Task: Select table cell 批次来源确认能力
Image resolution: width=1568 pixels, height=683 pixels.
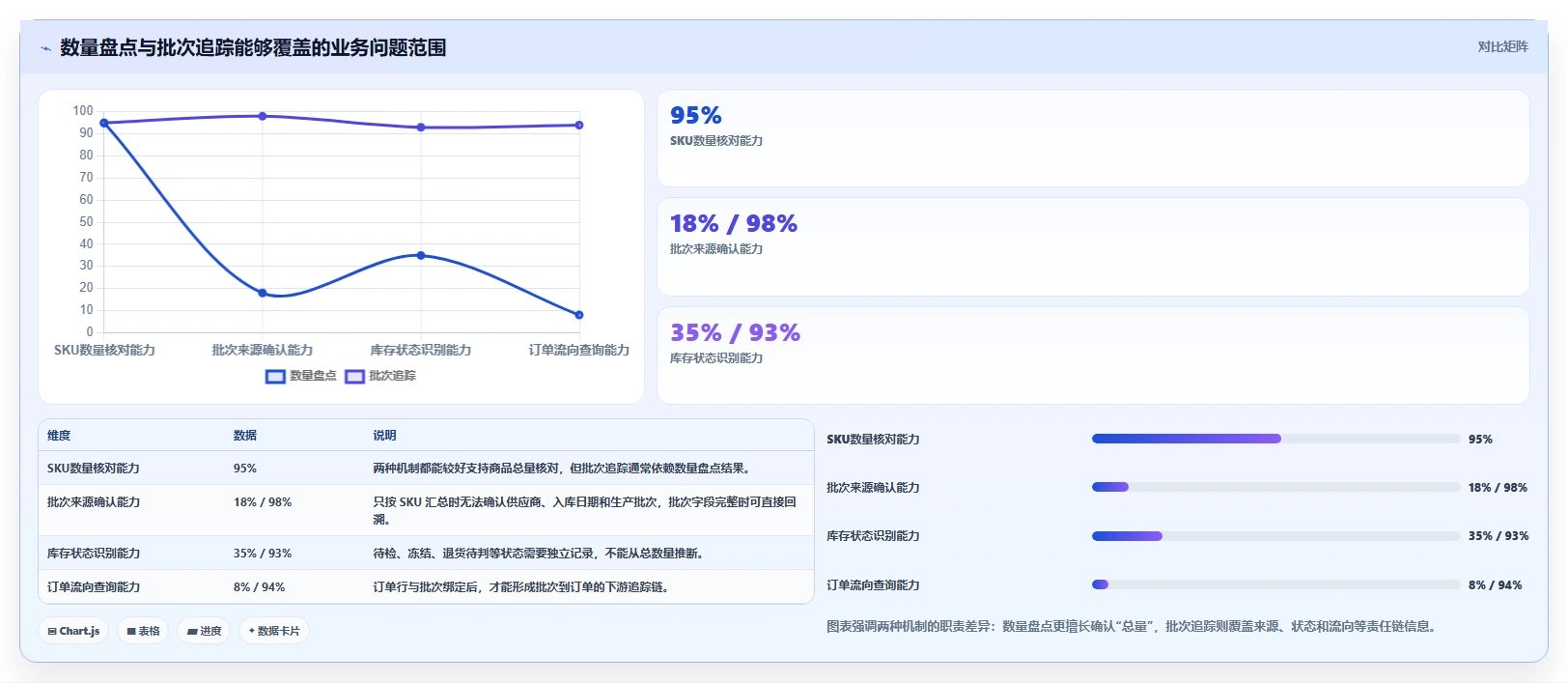Action: (x=94, y=502)
